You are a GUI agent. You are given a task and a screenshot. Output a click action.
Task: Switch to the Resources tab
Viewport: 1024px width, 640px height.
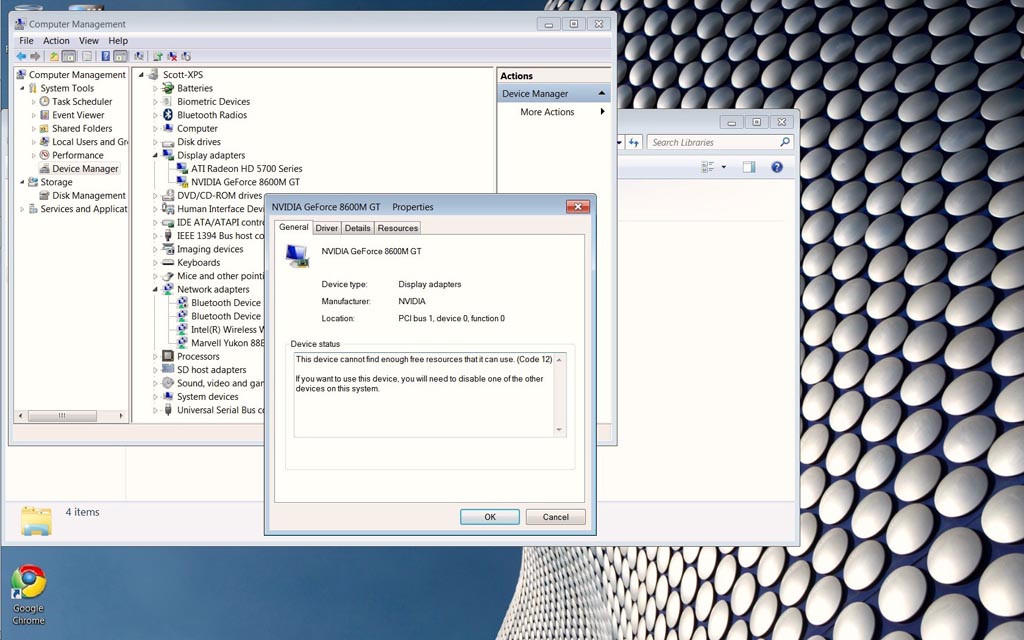tap(398, 228)
